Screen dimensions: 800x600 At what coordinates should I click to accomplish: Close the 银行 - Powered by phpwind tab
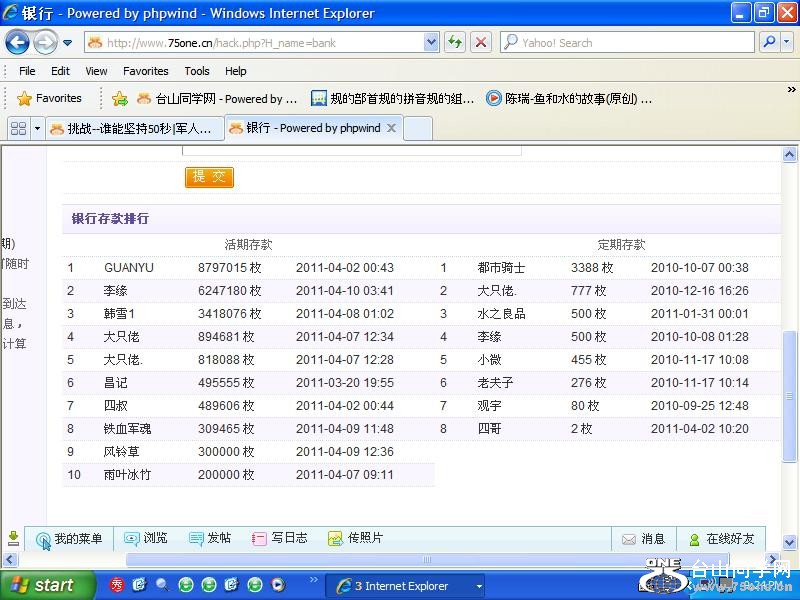[x=391, y=128]
